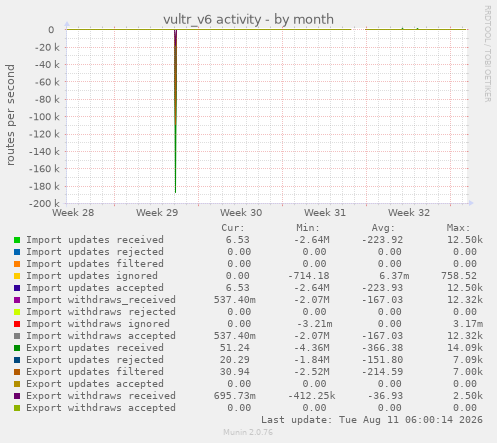The width and height of the screenshot is (497, 443).
Task: Click the Import updates received green swatch
Action: 17,240
